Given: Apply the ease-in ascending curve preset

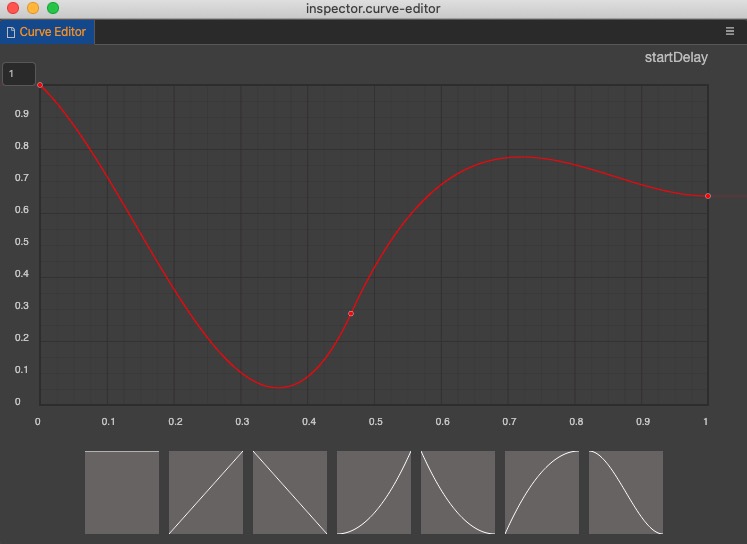Looking at the screenshot, I should tap(374, 492).
